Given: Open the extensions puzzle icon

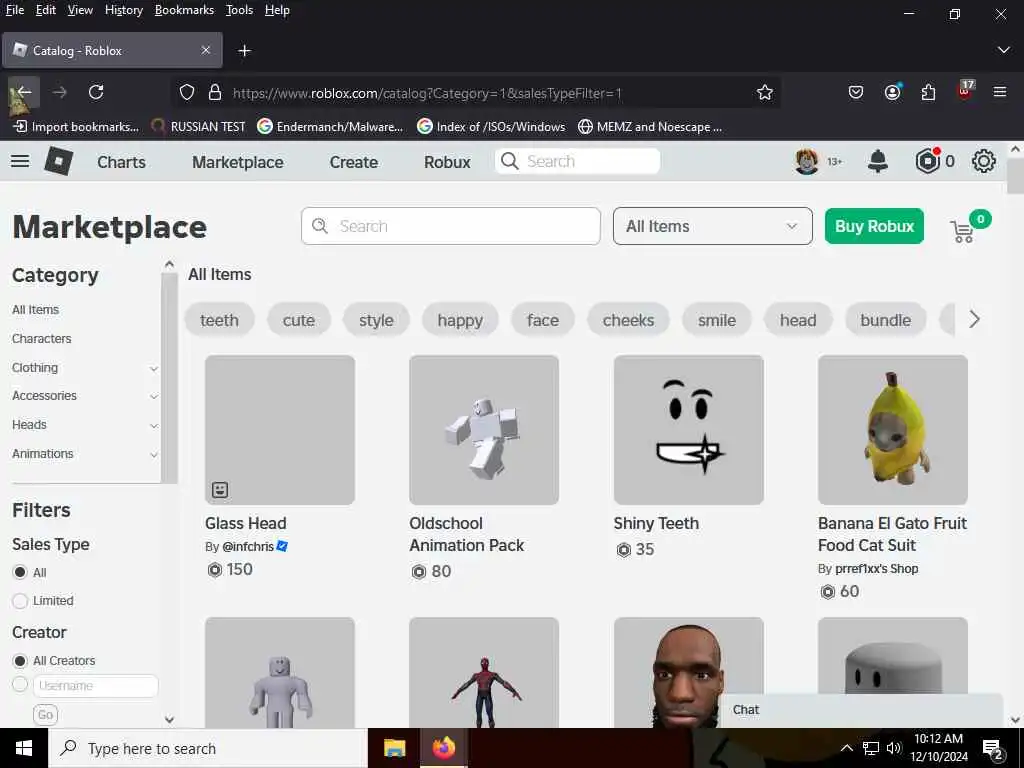Looking at the screenshot, I should pyautogui.click(x=928, y=93).
